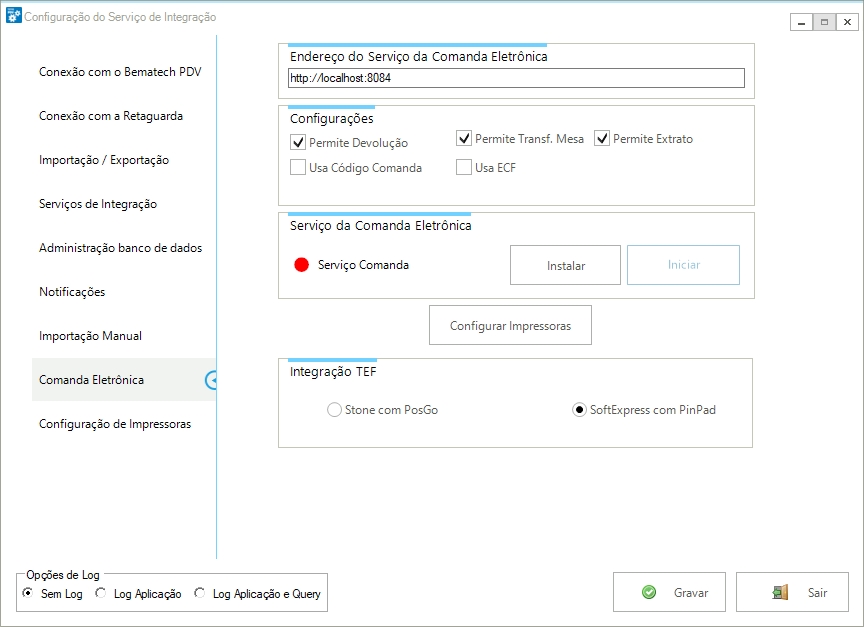
Task: Exit using the Sair button
Action: [x=792, y=592]
